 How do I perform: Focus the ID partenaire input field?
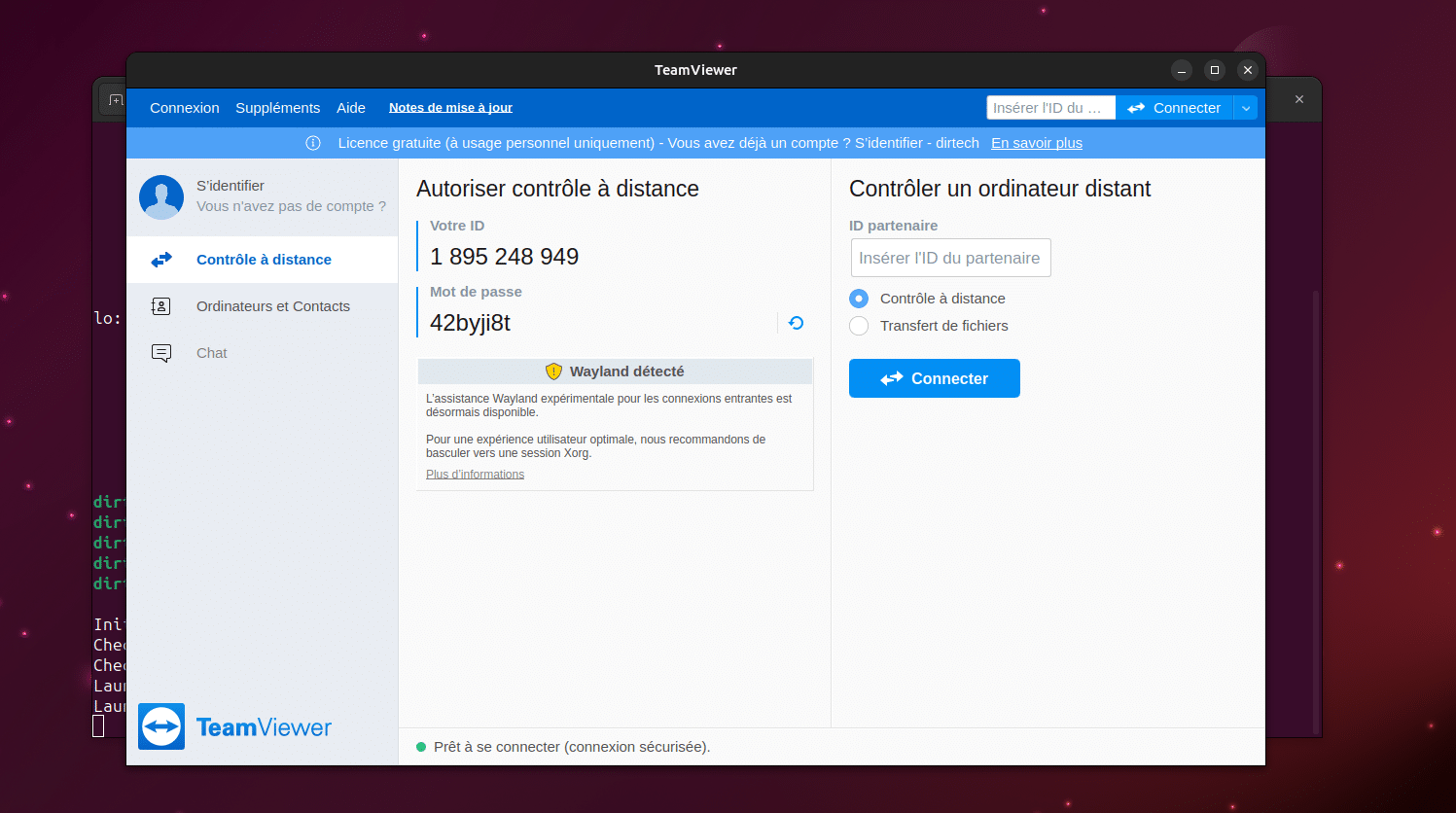pos(950,258)
